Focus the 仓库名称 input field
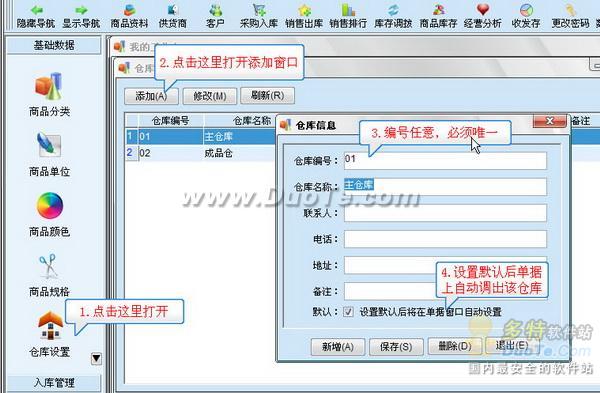Image resolution: width=600 pixels, height=393 pixels. 445,187
